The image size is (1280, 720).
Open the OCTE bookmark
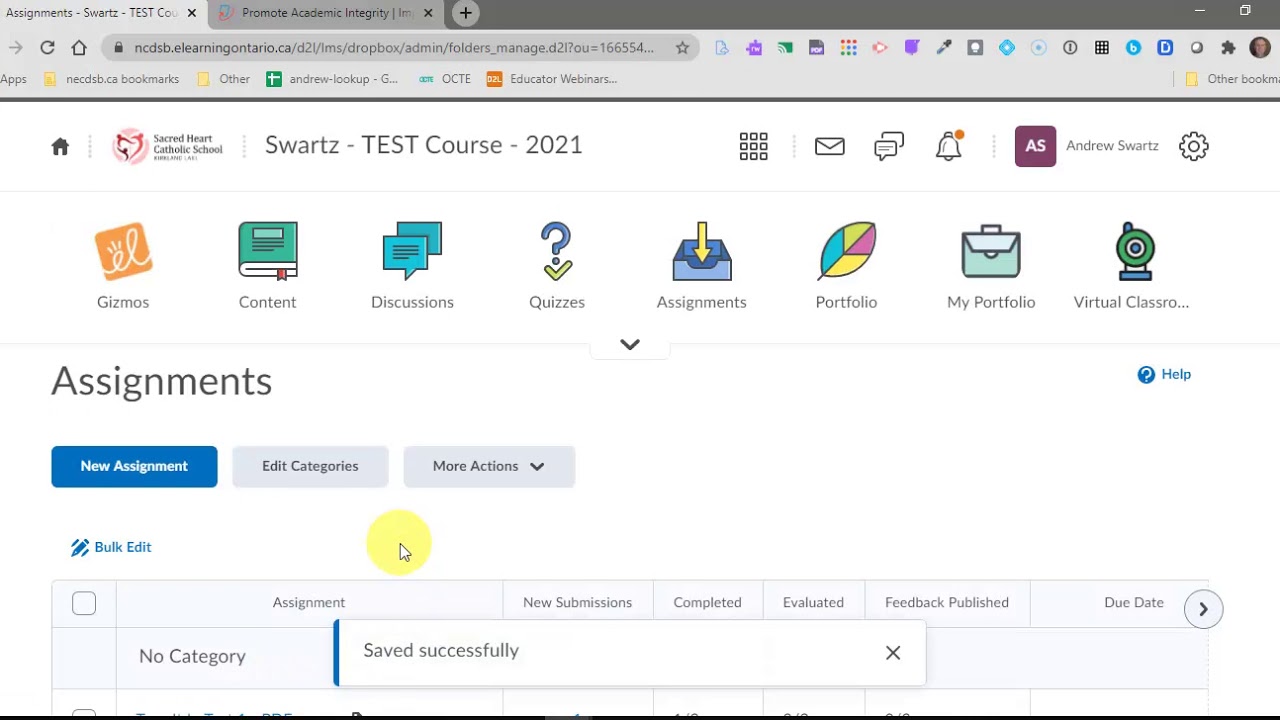(445, 79)
